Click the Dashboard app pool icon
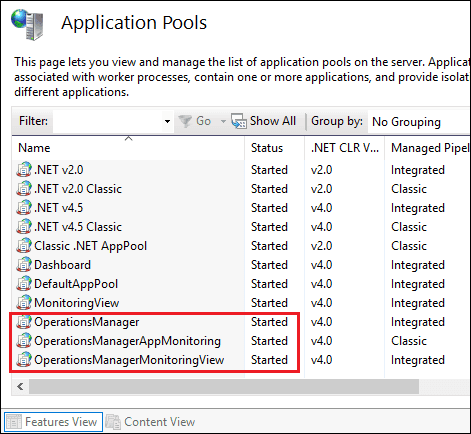This screenshot has width=471, height=434. click(x=24, y=265)
